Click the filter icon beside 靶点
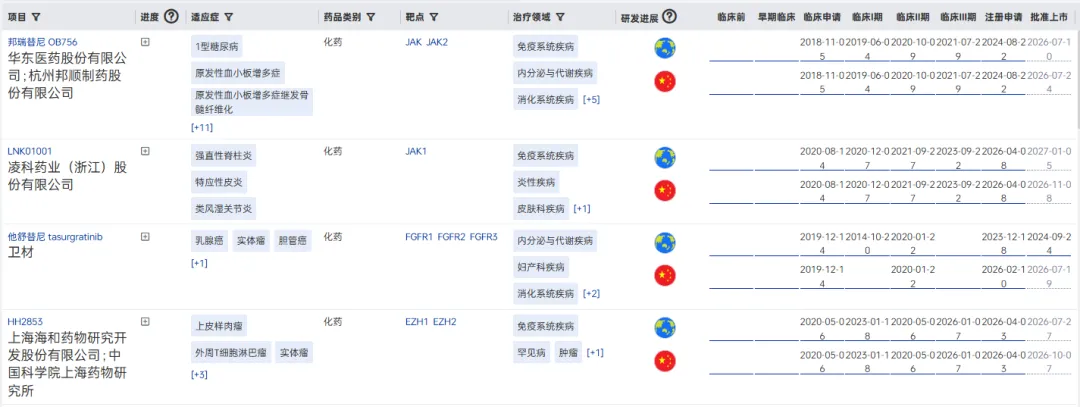 point(435,17)
